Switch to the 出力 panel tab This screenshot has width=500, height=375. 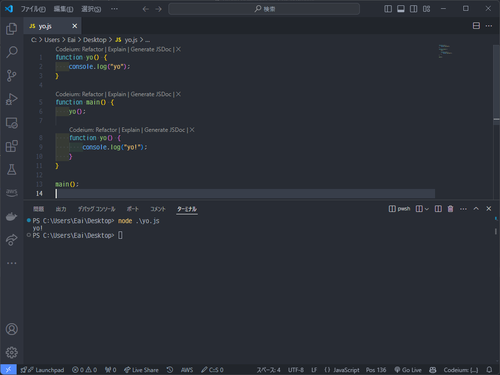61,209
